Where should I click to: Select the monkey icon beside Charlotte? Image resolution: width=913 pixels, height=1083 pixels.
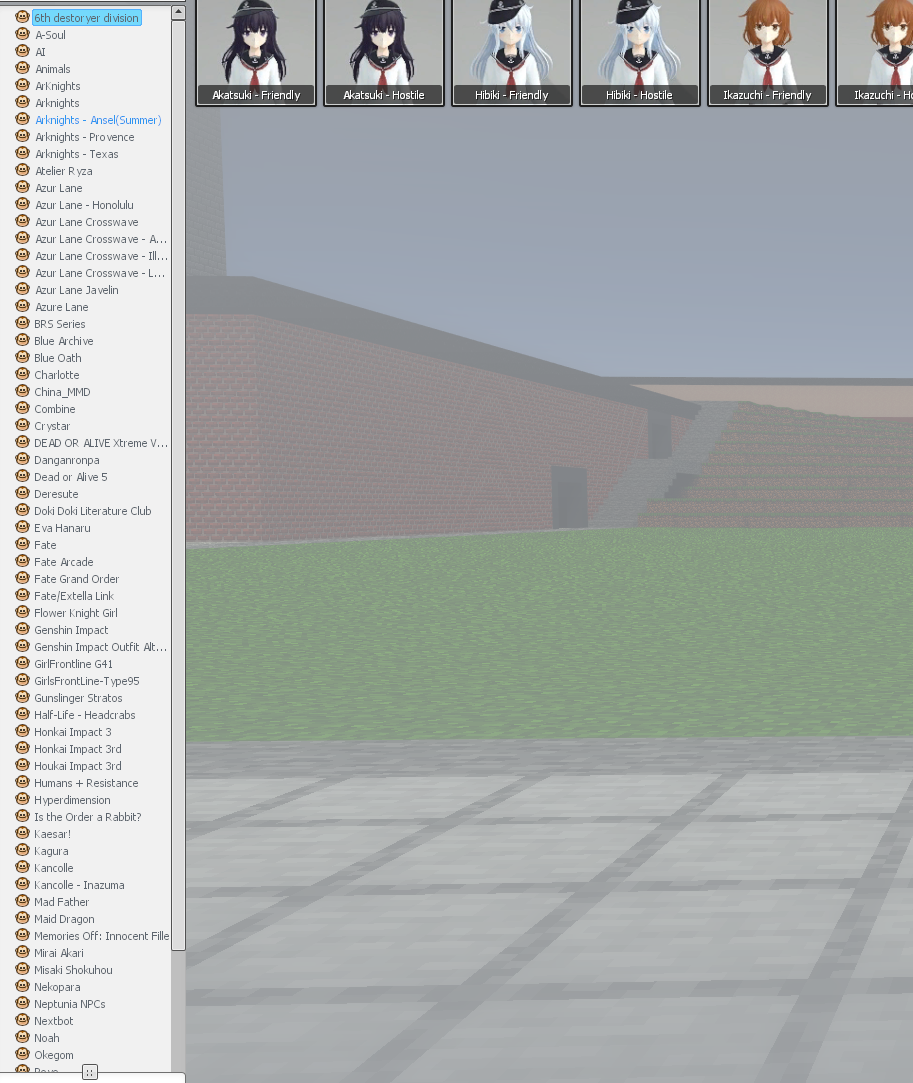point(23,374)
